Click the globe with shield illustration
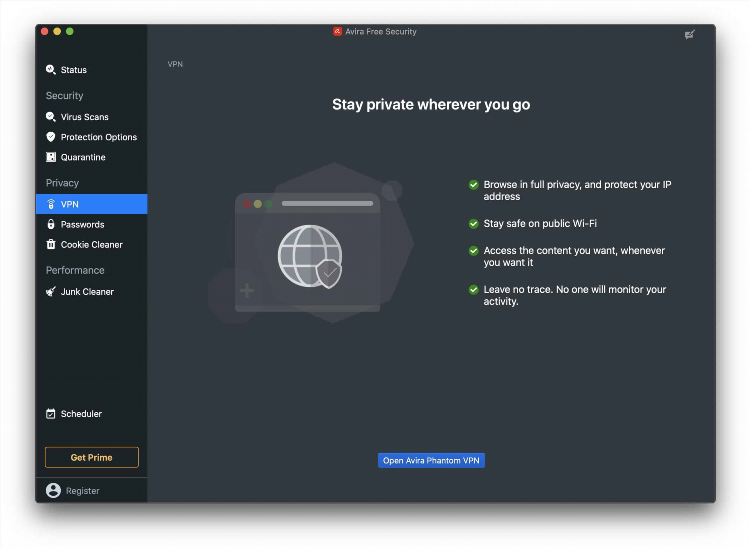The height and width of the screenshot is (549, 750). (x=310, y=256)
